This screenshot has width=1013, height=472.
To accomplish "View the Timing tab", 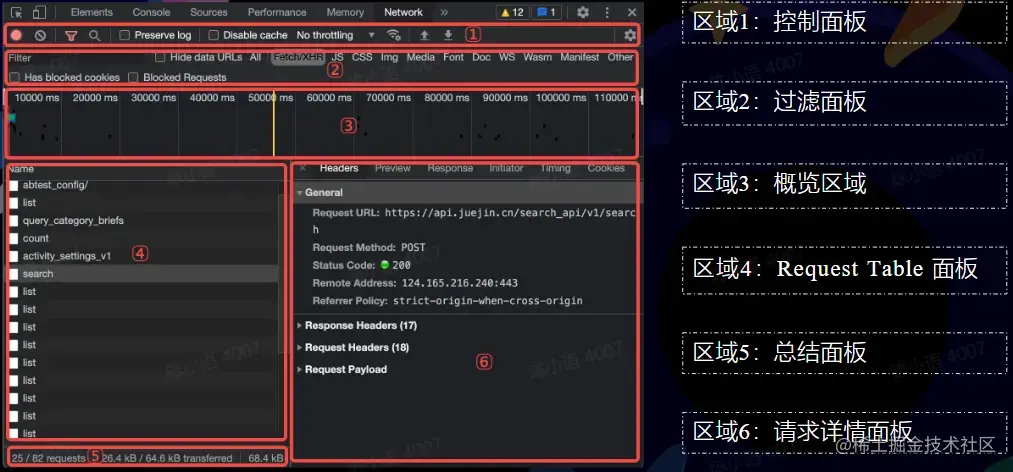I will tap(556, 168).
